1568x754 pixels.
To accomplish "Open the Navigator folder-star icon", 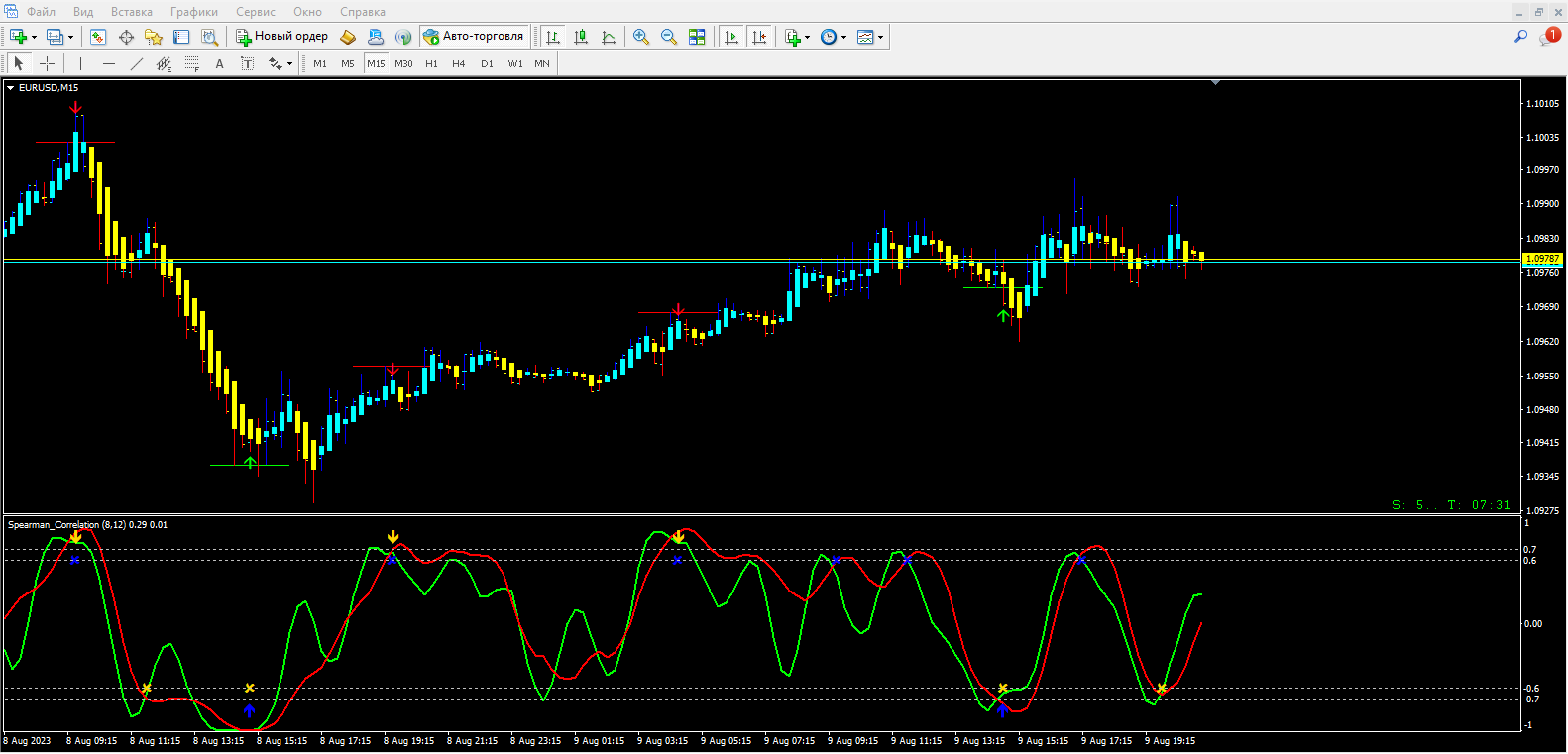I will click(154, 37).
